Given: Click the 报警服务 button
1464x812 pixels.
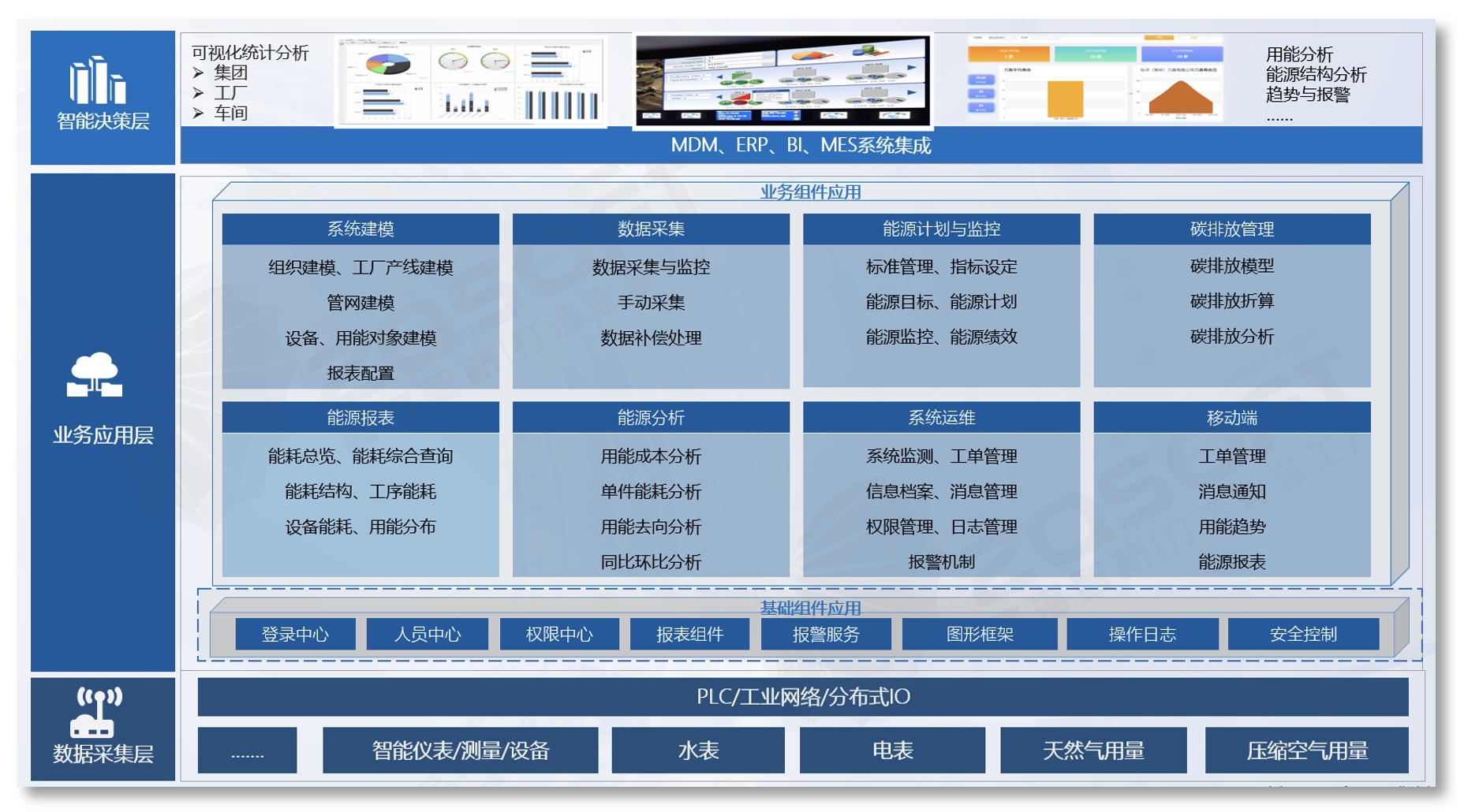Looking at the screenshot, I should coord(826,635).
